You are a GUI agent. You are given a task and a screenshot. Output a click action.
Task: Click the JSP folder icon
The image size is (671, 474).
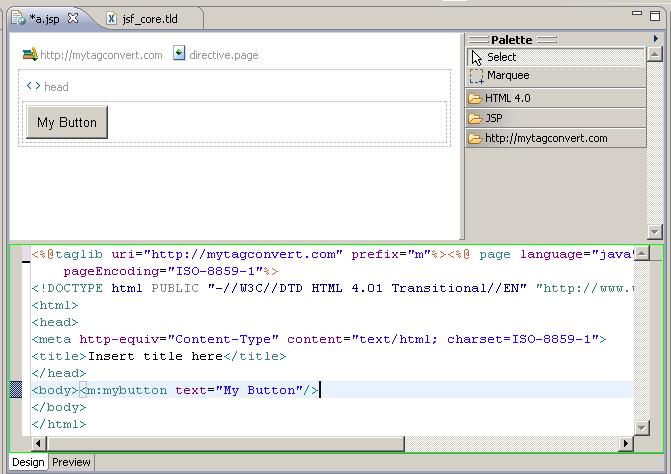pyautogui.click(x=475, y=118)
